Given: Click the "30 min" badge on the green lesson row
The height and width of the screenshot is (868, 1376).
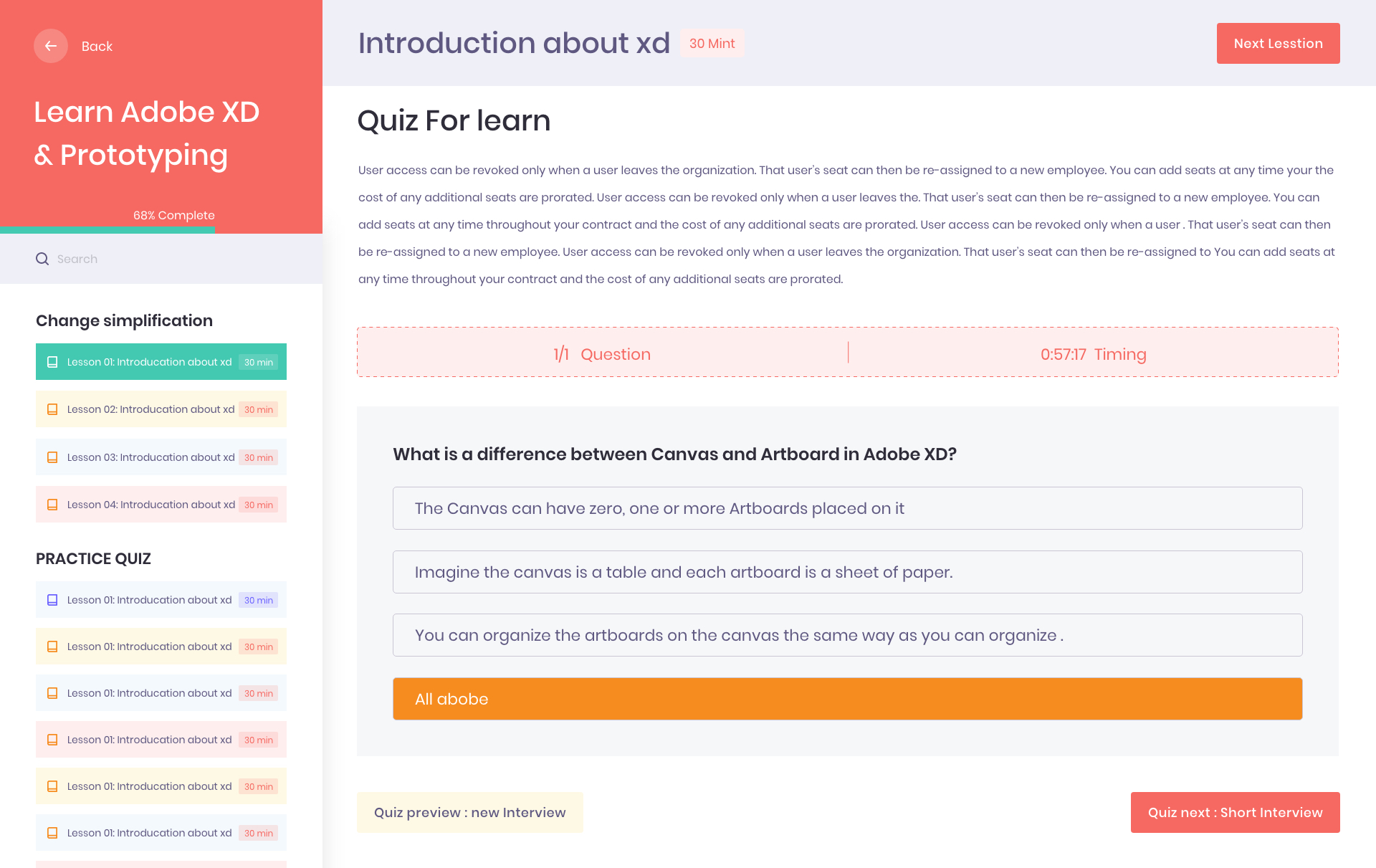Looking at the screenshot, I should (259, 363).
